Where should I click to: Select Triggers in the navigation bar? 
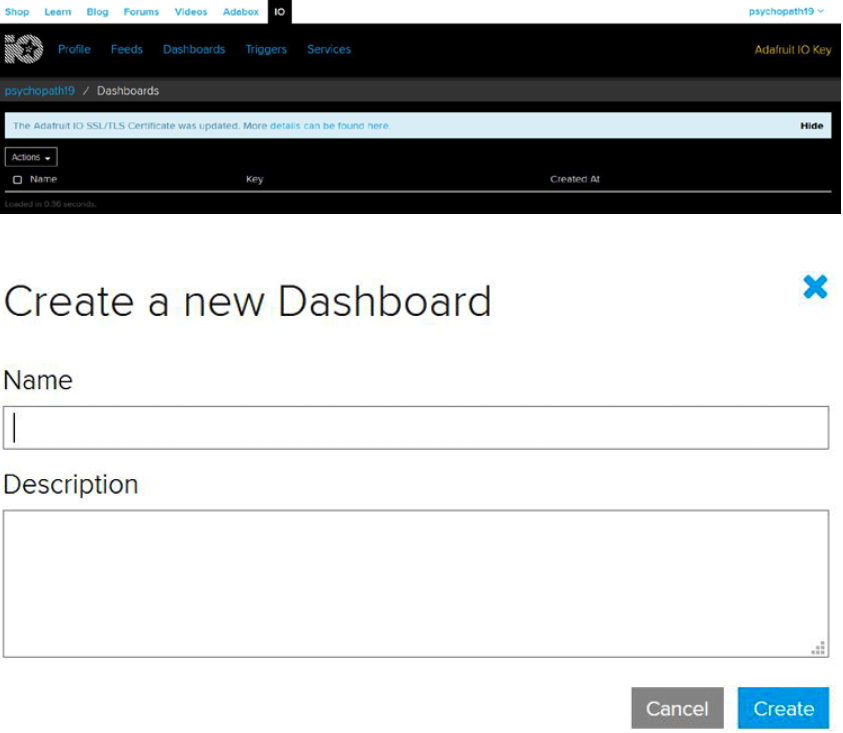[266, 49]
